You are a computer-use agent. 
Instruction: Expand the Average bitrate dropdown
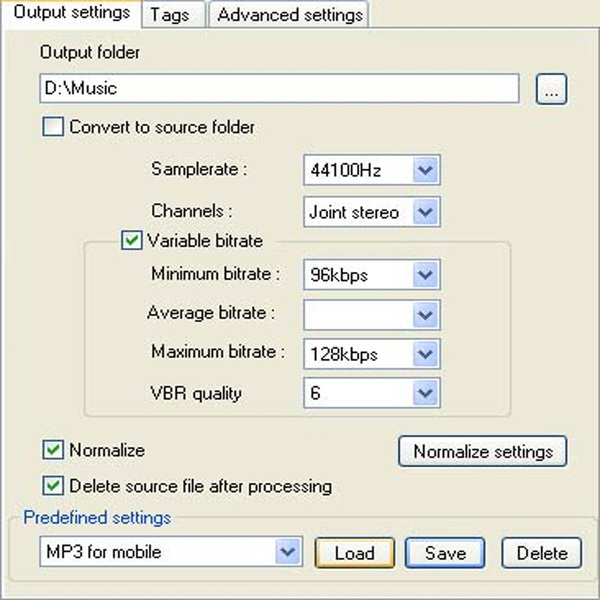pos(372,315)
